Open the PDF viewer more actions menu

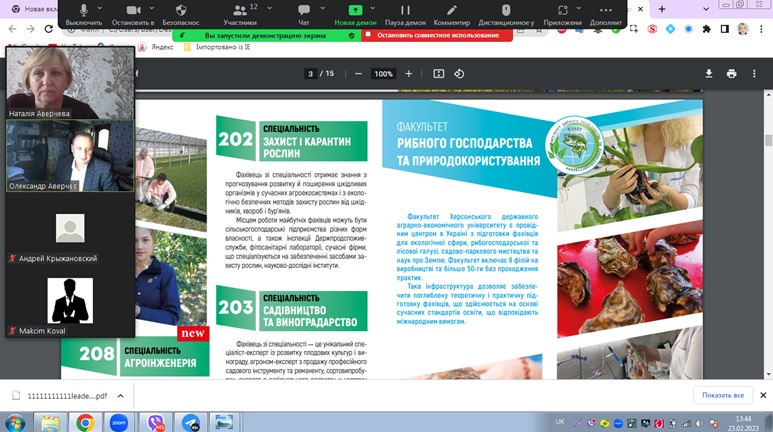(754, 73)
